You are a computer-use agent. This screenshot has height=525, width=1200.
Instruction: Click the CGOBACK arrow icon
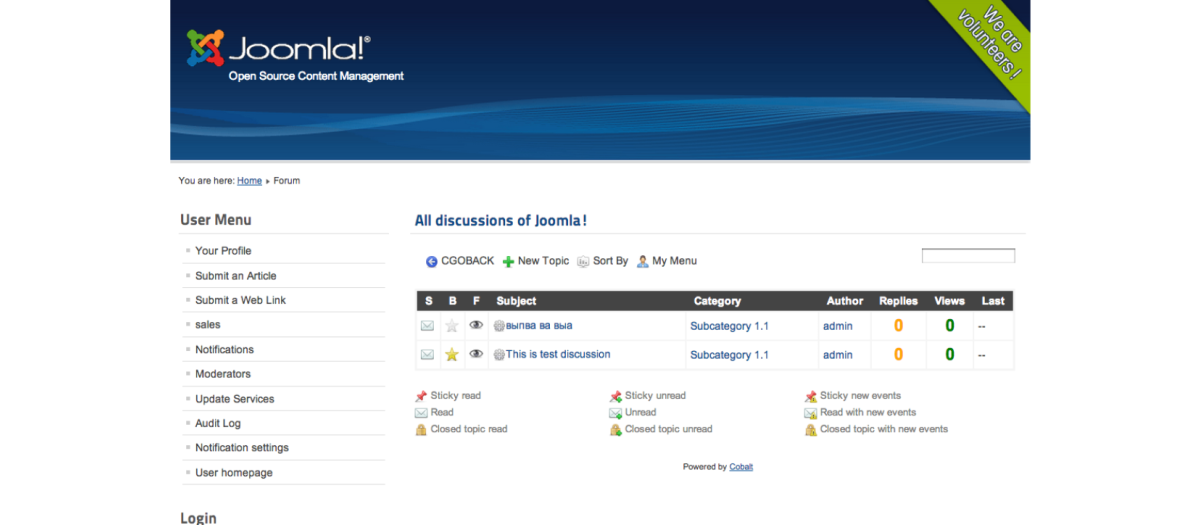(x=431, y=262)
